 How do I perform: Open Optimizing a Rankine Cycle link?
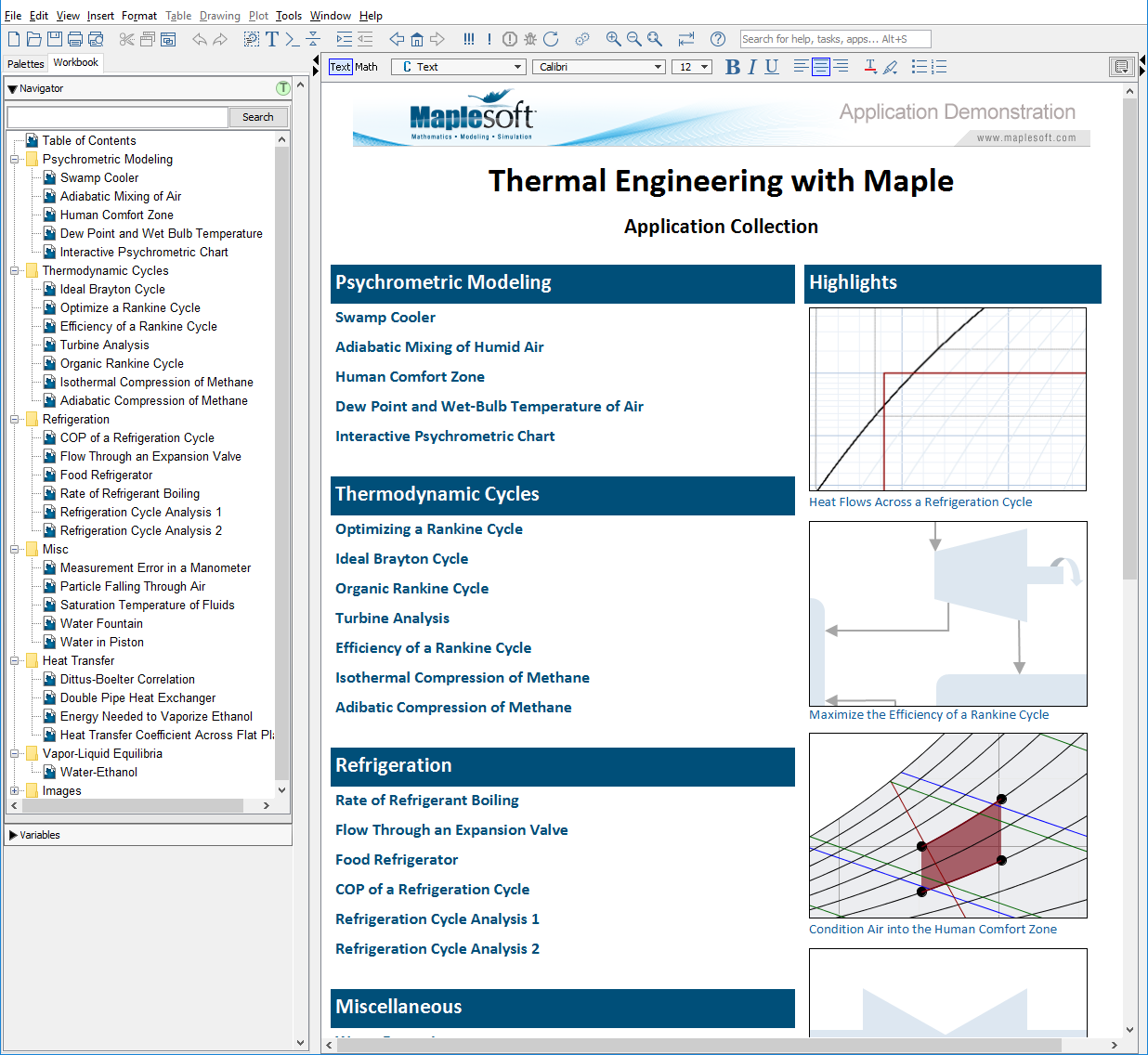pyautogui.click(x=429, y=529)
